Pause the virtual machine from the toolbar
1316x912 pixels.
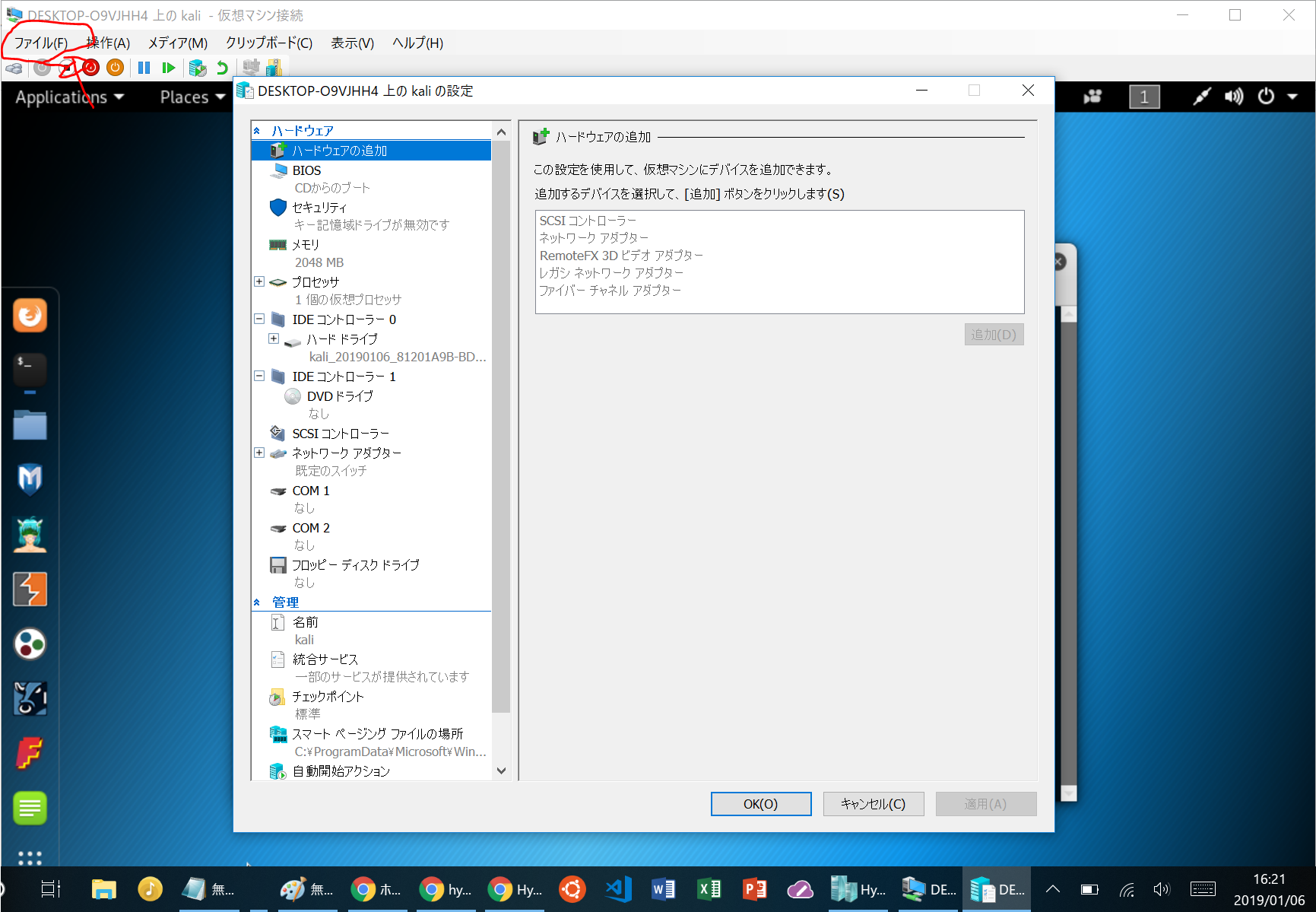coord(144,68)
